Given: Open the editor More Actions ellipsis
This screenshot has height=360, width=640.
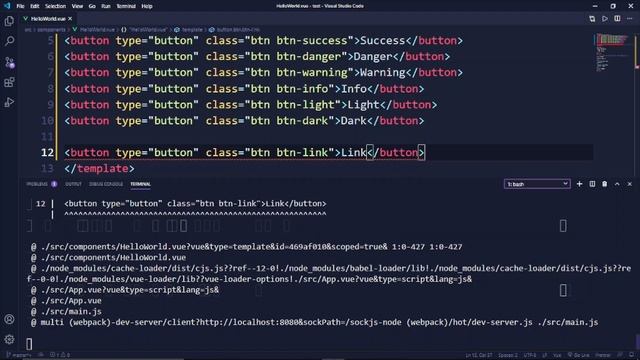Looking at the screenshot, I should click(x=630, y=19).
